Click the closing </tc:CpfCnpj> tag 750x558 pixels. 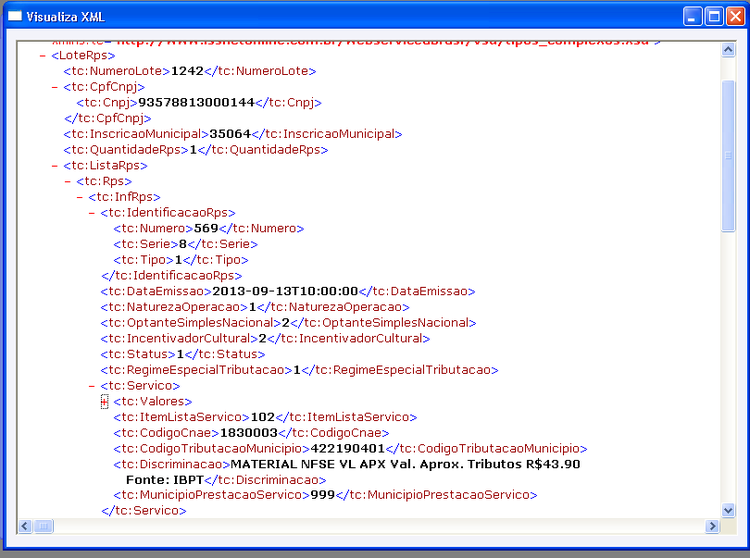coord(108,119)
